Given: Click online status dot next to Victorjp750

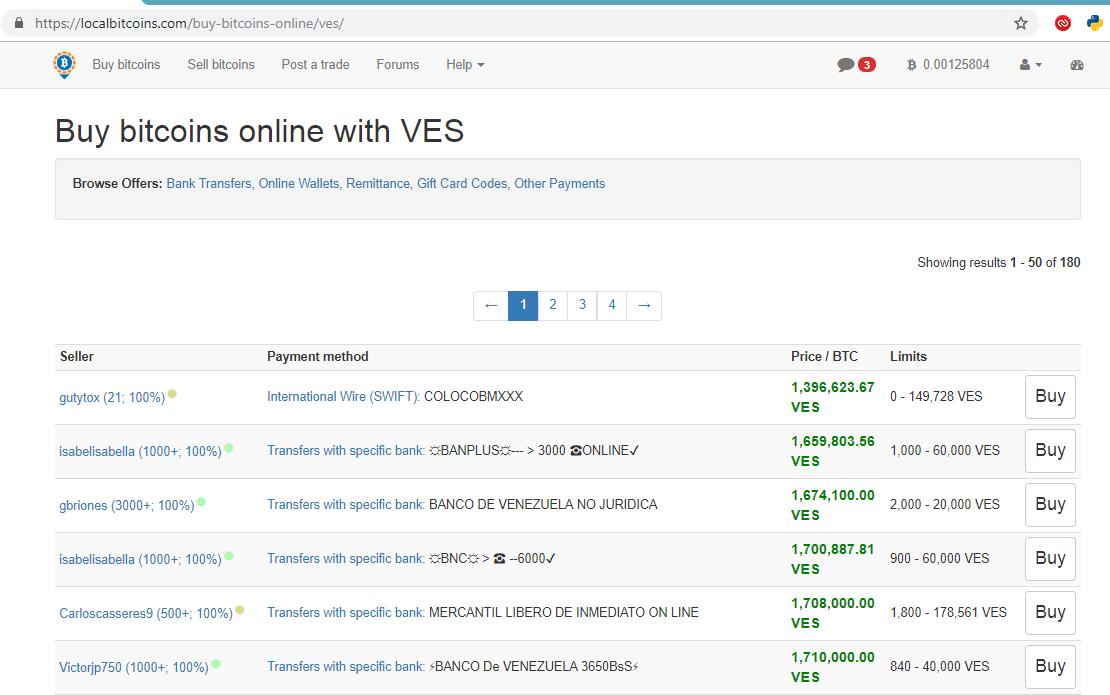Looking at the screenshot, I should [216, 664].
